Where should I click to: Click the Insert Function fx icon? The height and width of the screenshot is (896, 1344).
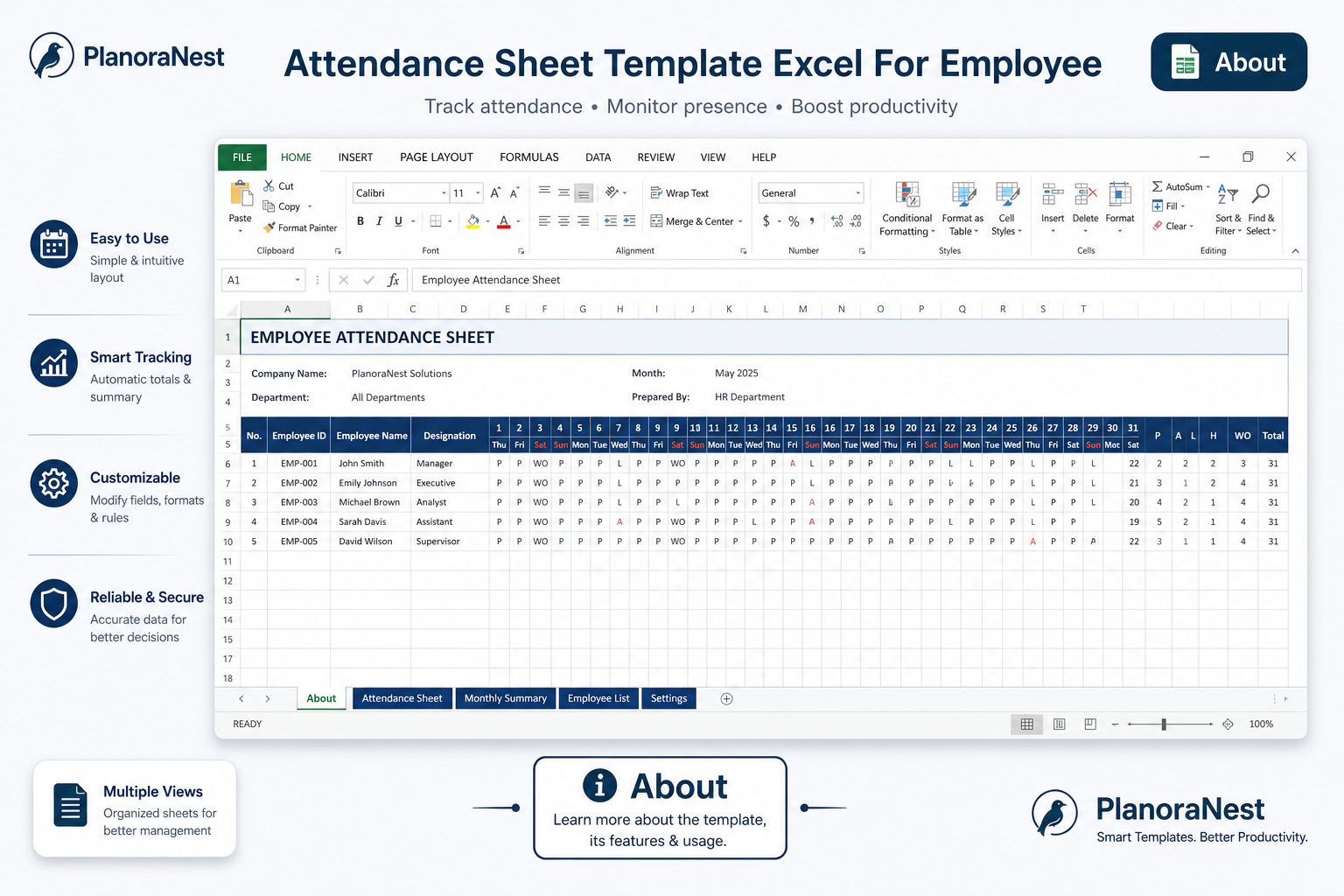click(394, 280)
